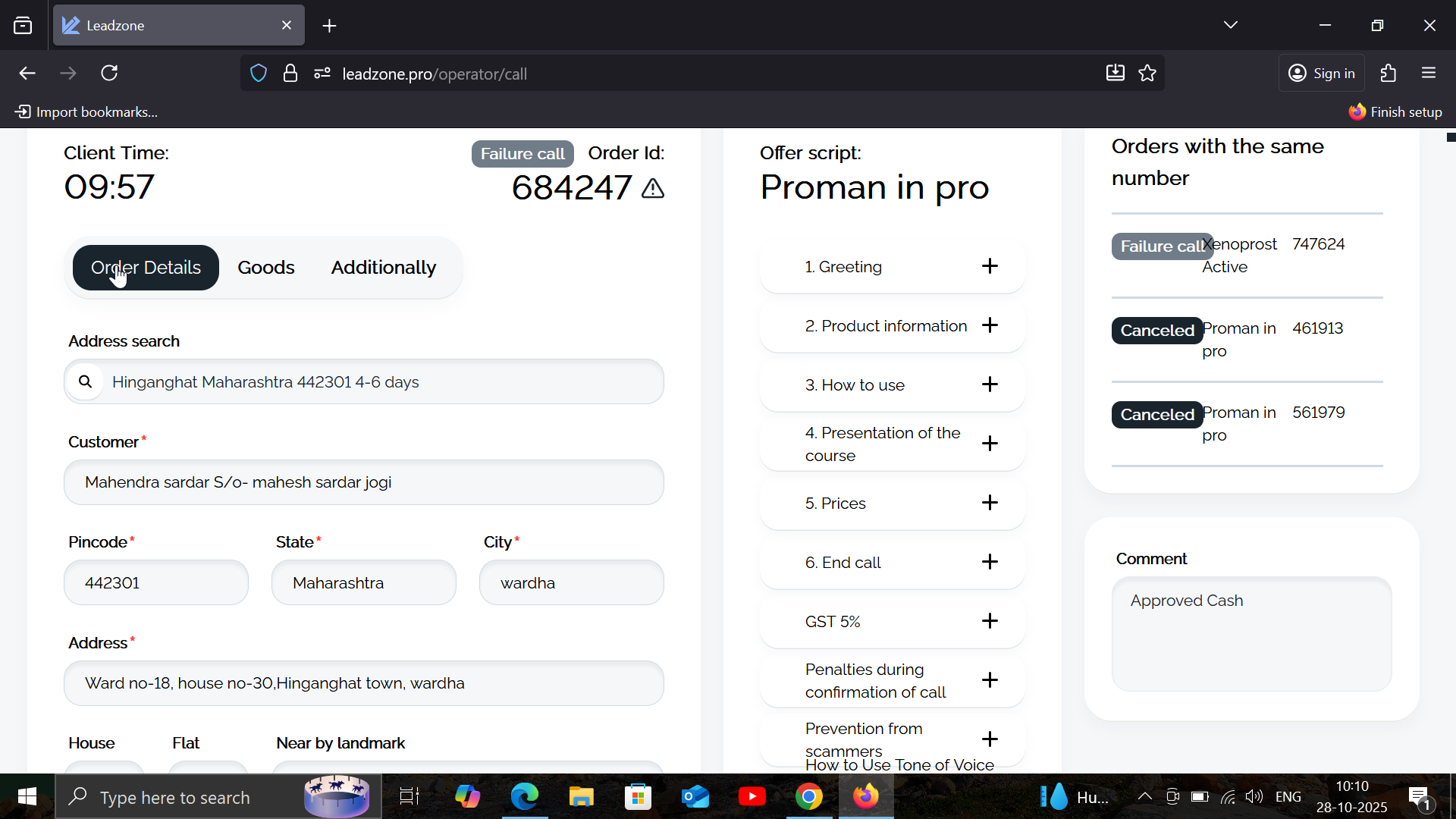Click the Import bookmarks link
Viewport: 1456px width, 819px height.
(87, 112)
